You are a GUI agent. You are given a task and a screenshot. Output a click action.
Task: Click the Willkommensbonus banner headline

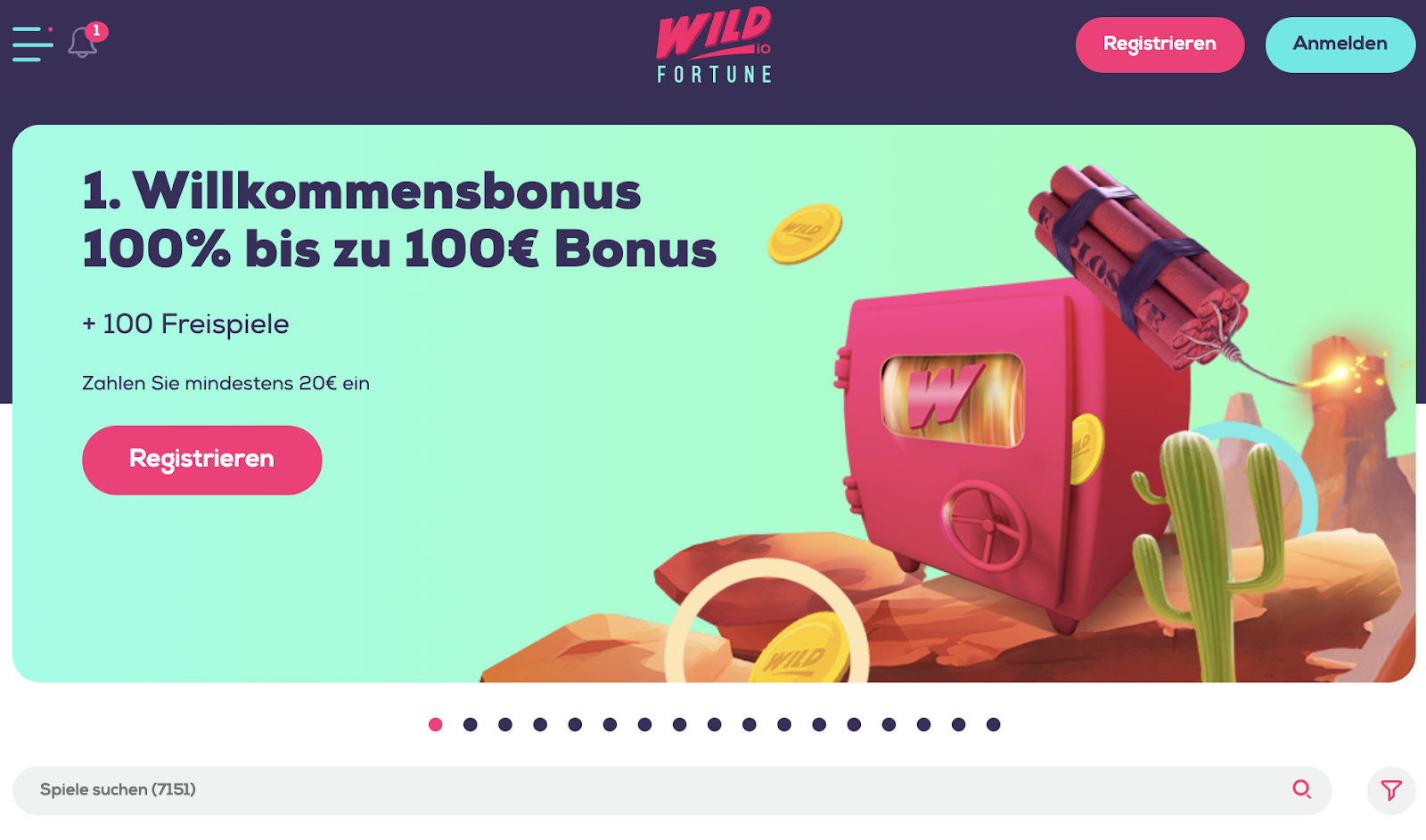point(399,219)
